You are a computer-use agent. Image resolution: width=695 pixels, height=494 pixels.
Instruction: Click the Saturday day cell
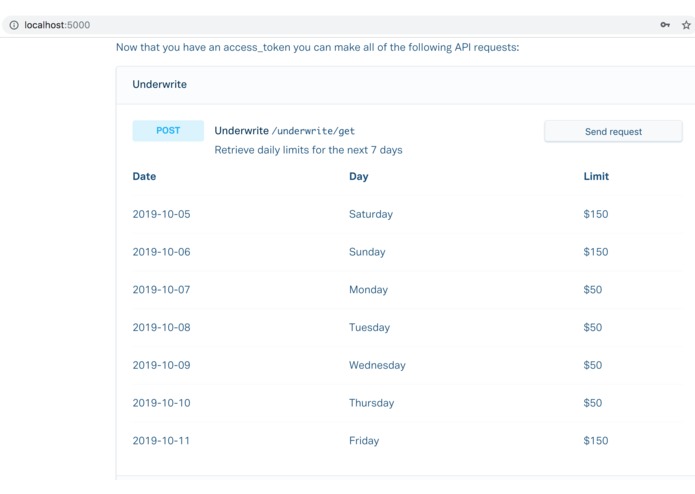click(371, 214)
